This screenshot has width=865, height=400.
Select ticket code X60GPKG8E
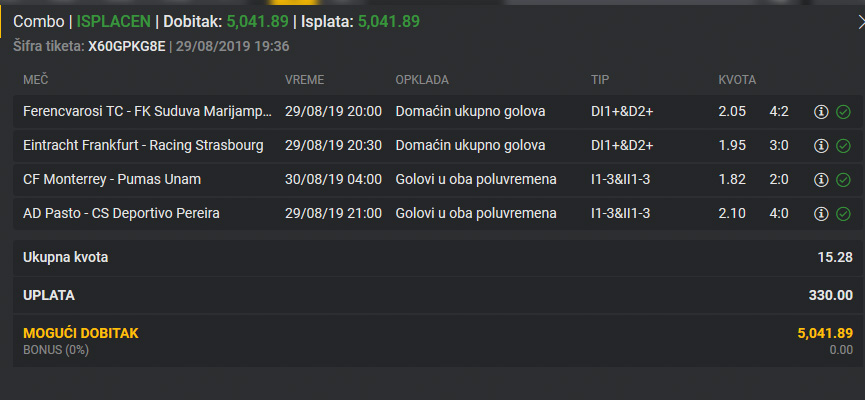pos(127,46)
